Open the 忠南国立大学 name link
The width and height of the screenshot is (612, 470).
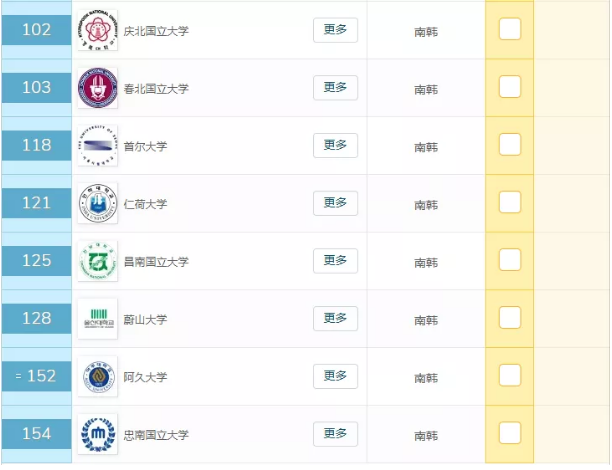155,434
